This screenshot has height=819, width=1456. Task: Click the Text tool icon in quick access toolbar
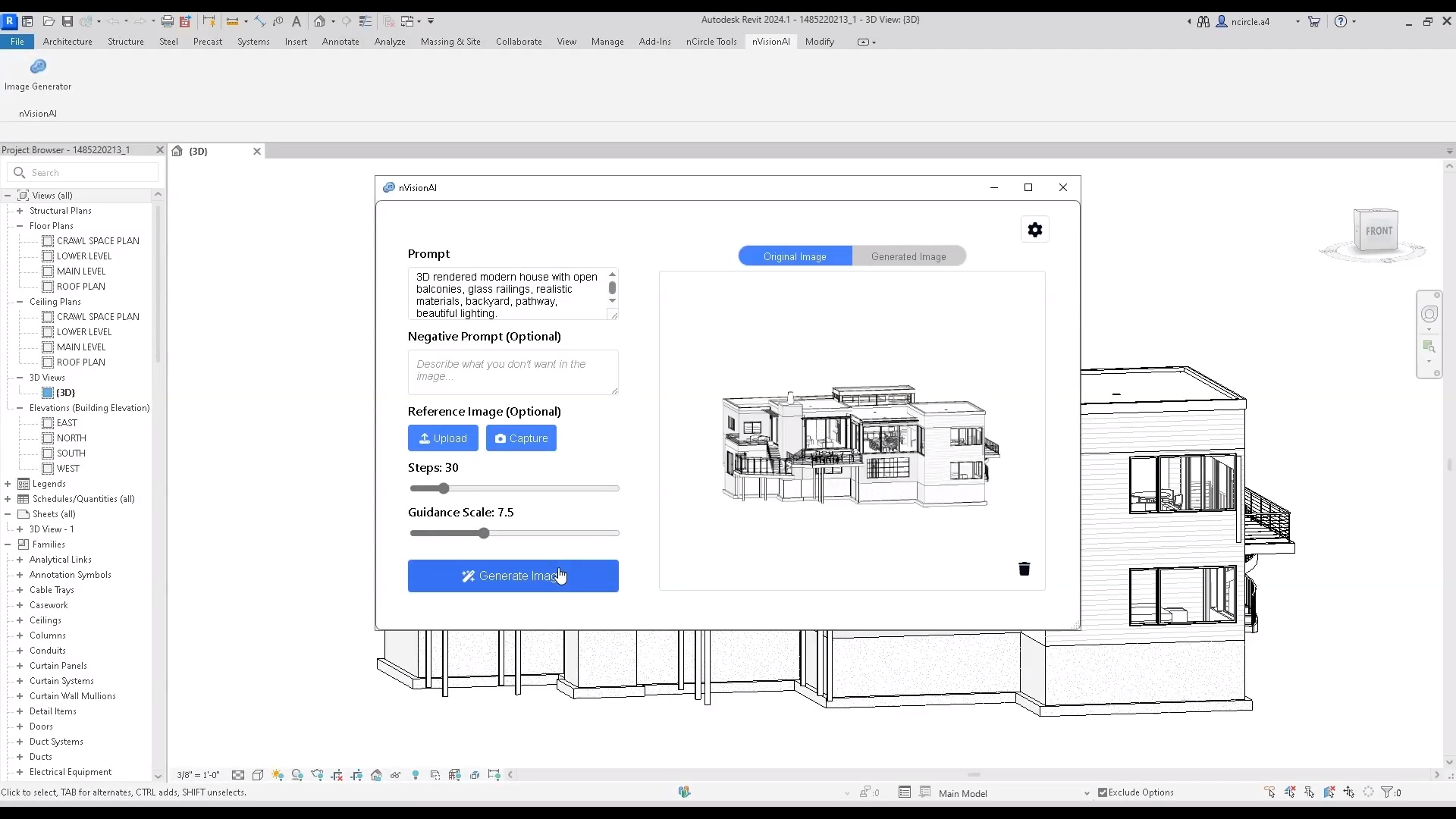pyautogui.click(x=297, y=21)
